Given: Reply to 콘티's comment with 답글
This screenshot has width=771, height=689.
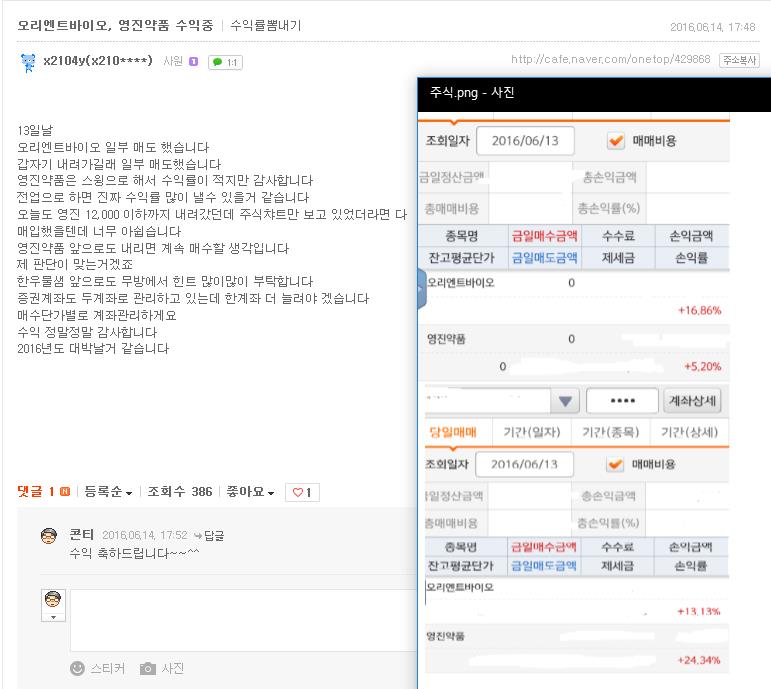Looking at the screenshot, I should [209, 535].
